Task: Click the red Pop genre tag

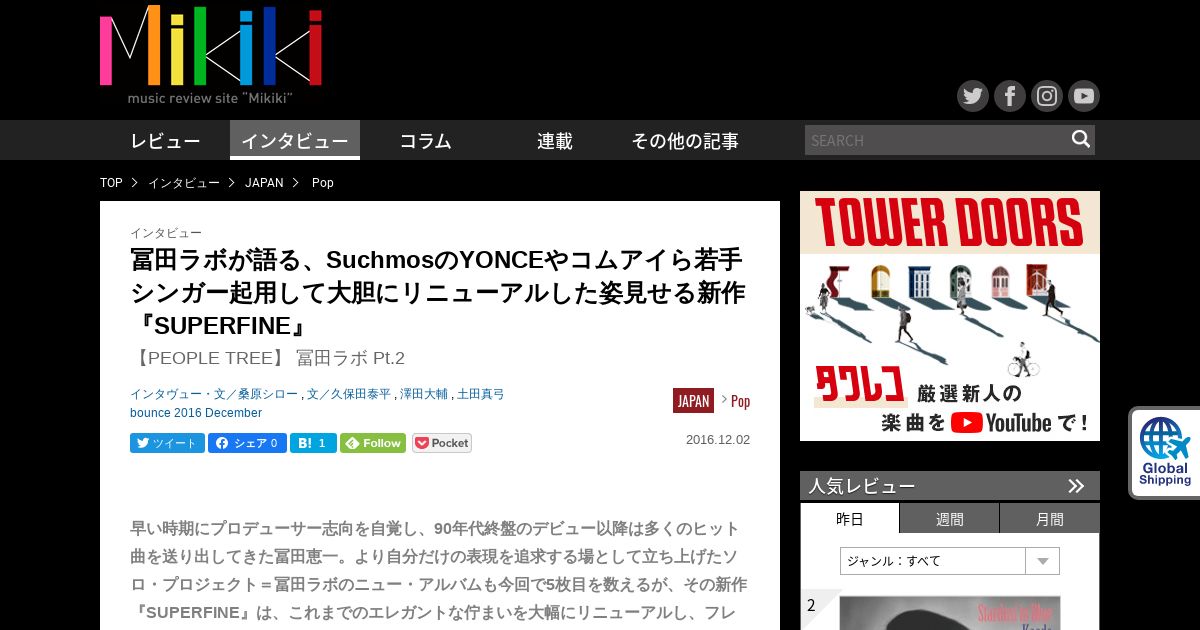Action: 740,401
